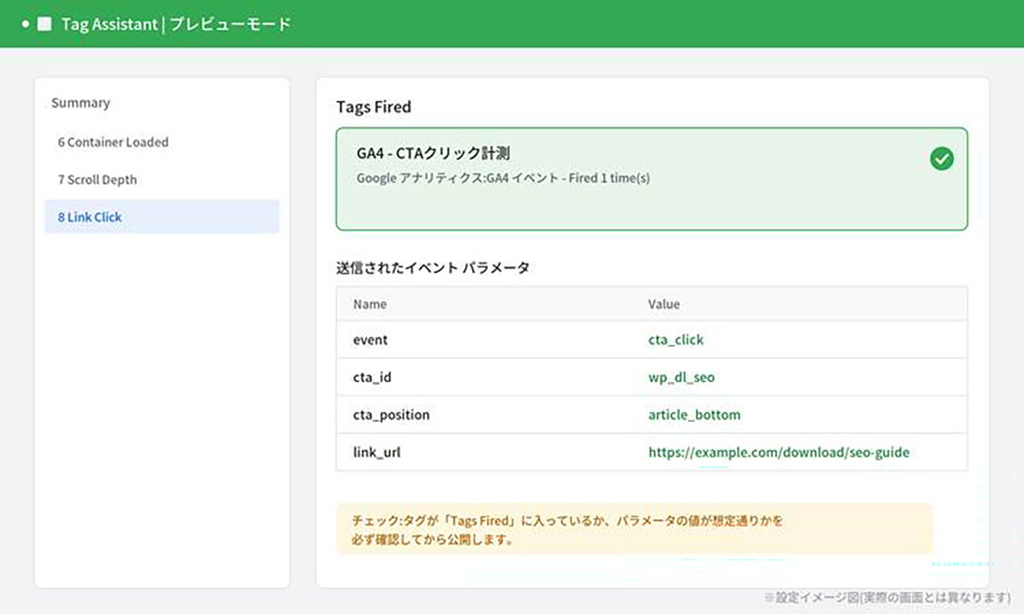
Task: Click the cta_position parameter name cell
Action: tap(391, 415)
